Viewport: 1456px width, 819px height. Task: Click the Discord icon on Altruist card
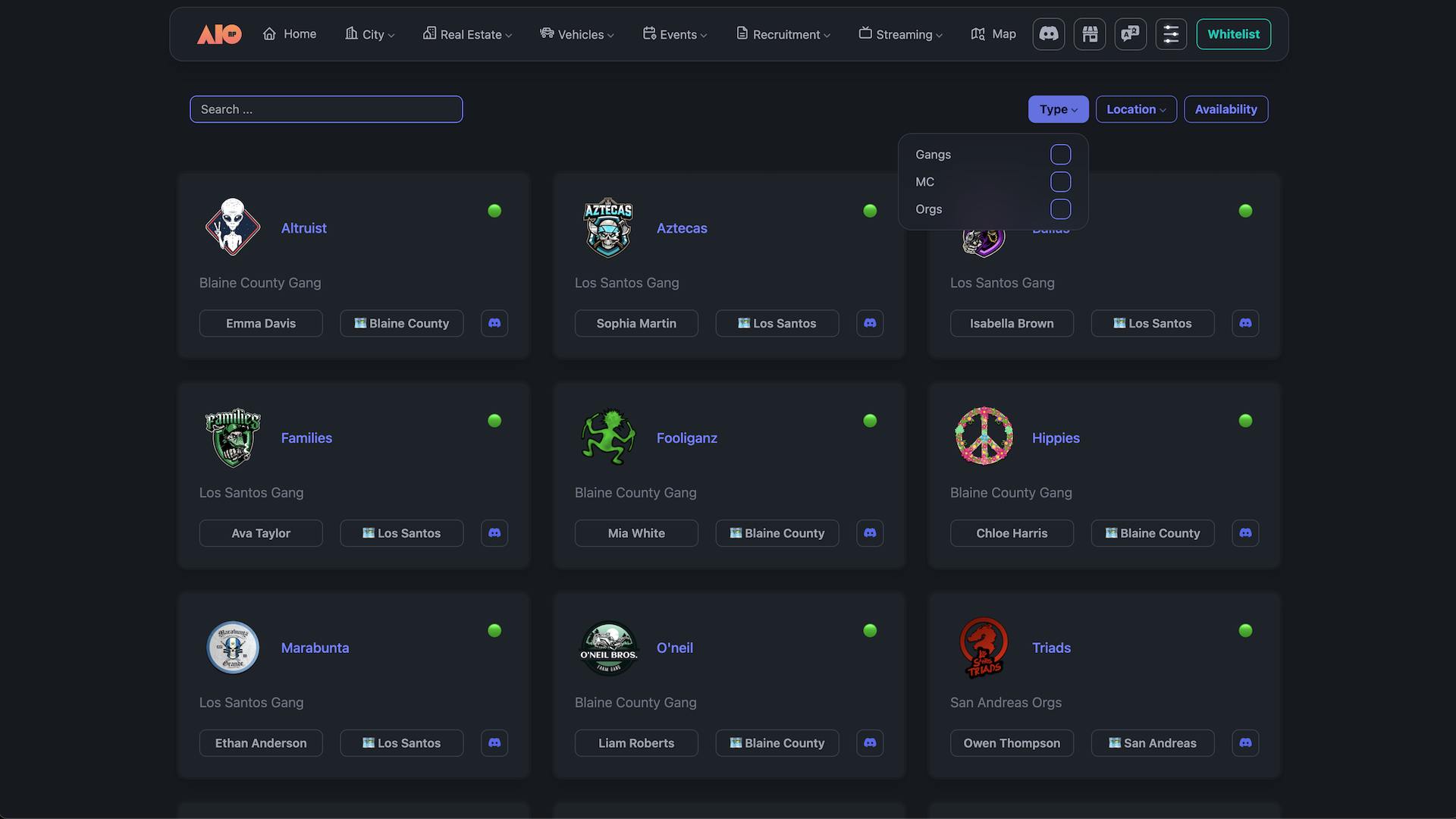494,323
